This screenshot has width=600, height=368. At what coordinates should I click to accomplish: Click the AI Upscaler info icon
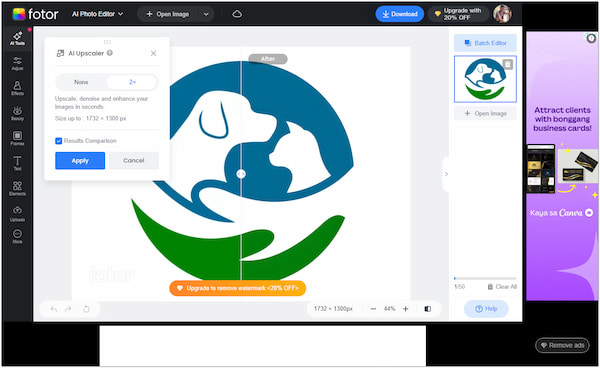pos(110,53)
